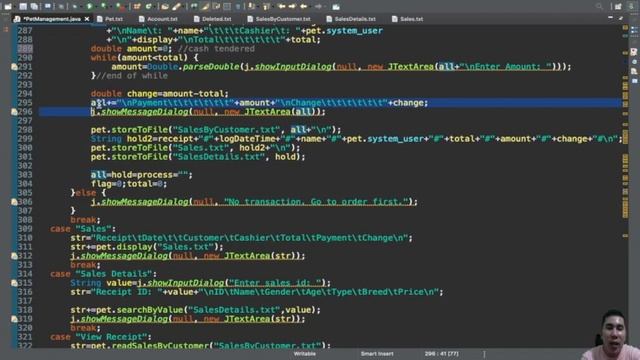Toggle Show Whitespace Characters

[238, 7]
